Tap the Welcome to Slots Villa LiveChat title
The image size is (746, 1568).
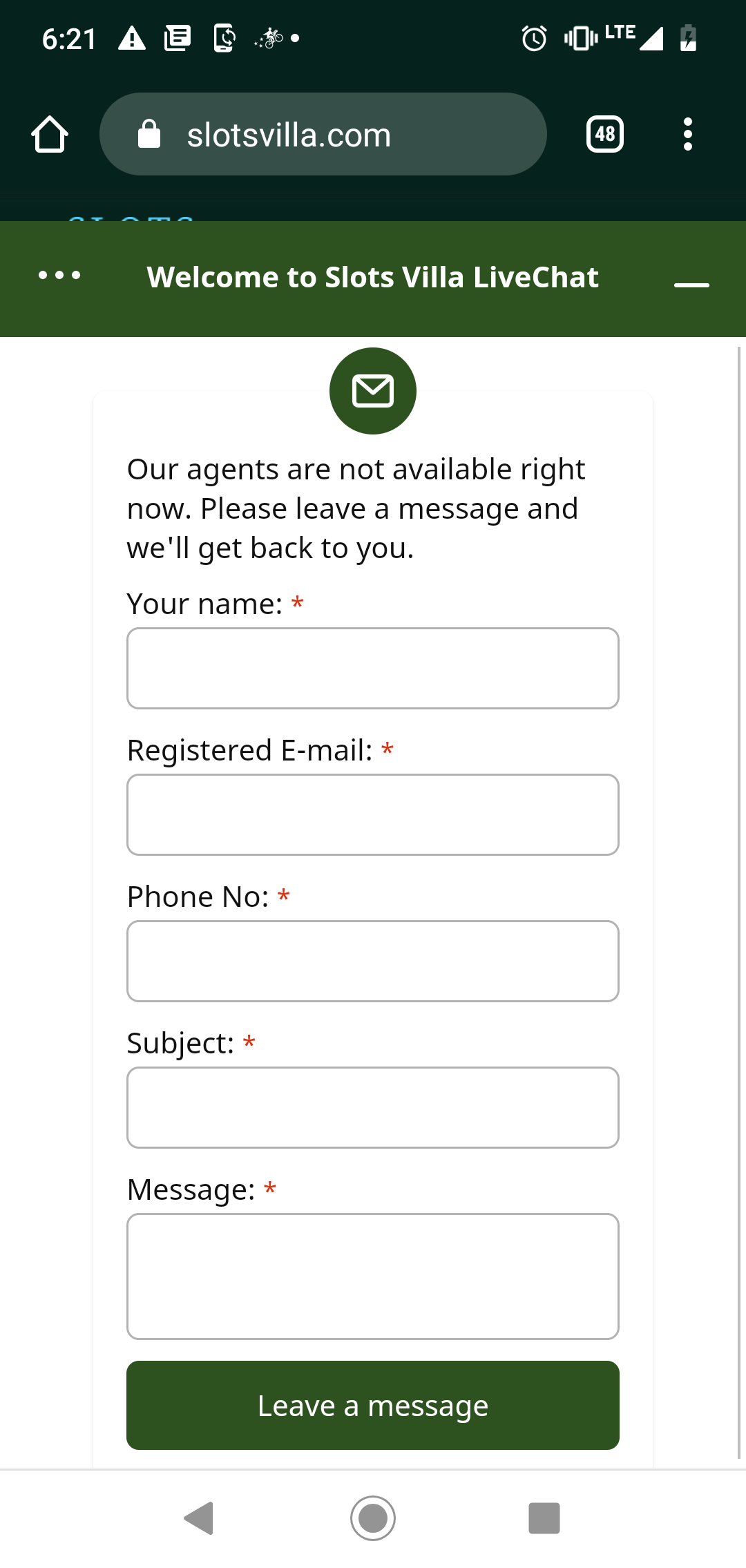pos(373,277)
